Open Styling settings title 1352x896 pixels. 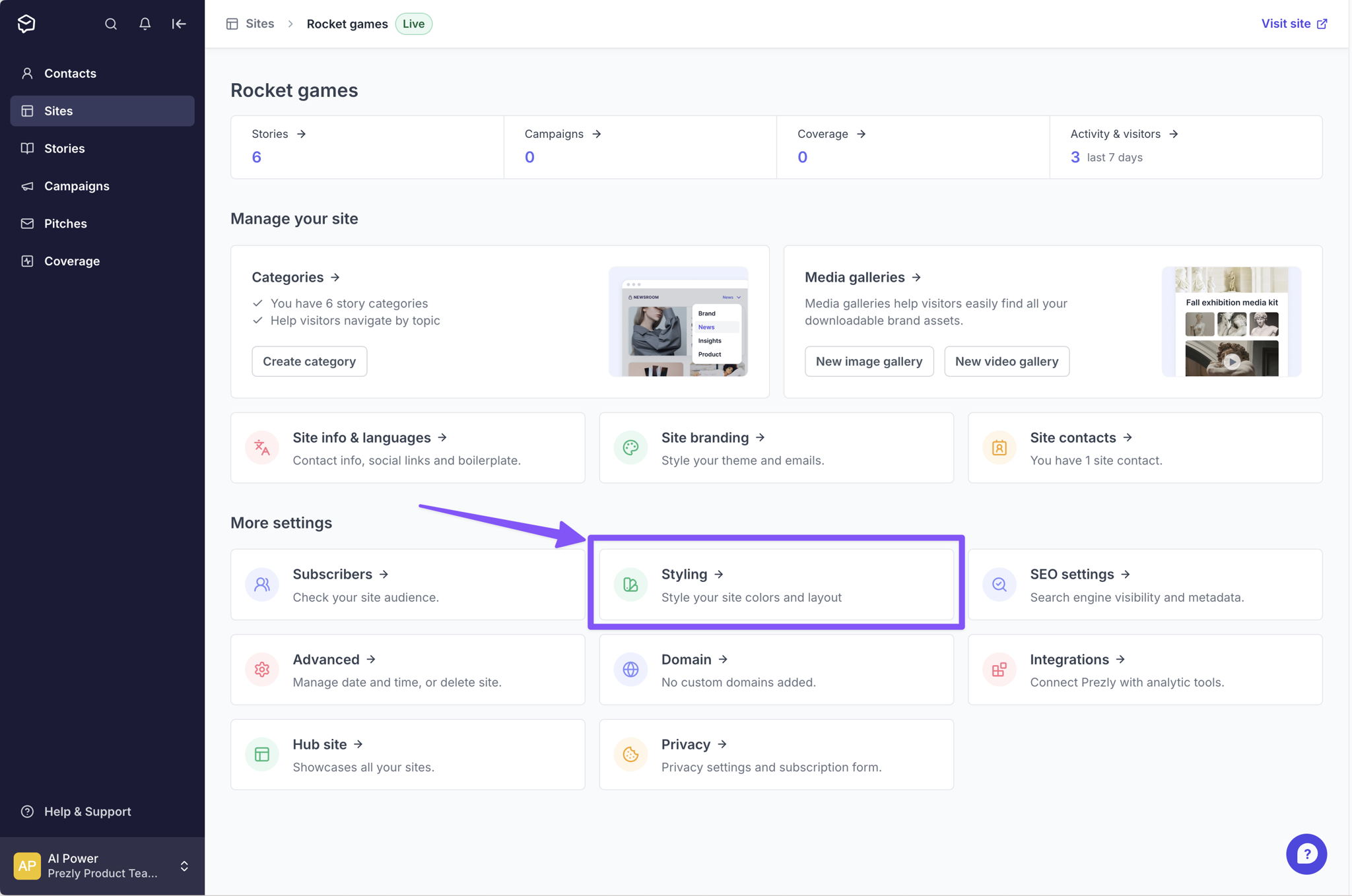tap(693, 574)
